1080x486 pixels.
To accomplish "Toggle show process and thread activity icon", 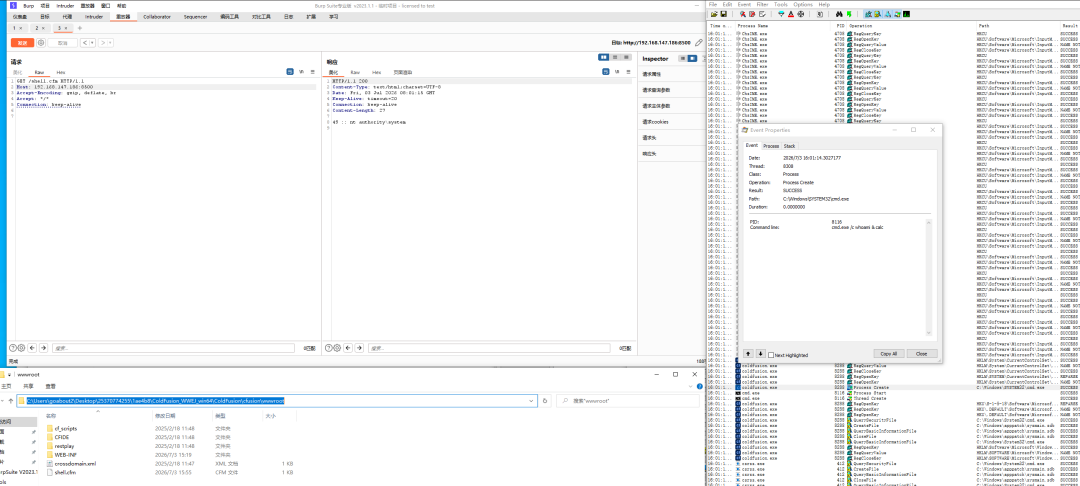I will [x=897, y=14].
